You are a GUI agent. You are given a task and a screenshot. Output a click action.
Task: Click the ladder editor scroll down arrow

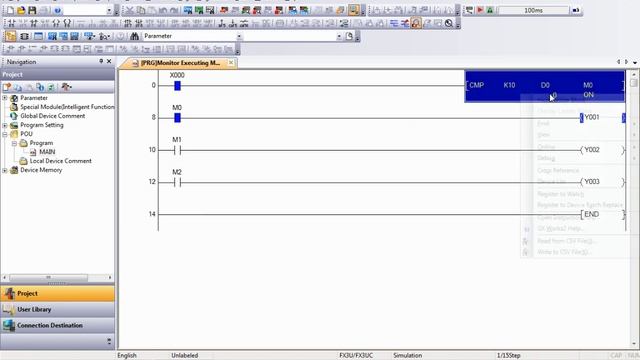(x=633, y=344)
